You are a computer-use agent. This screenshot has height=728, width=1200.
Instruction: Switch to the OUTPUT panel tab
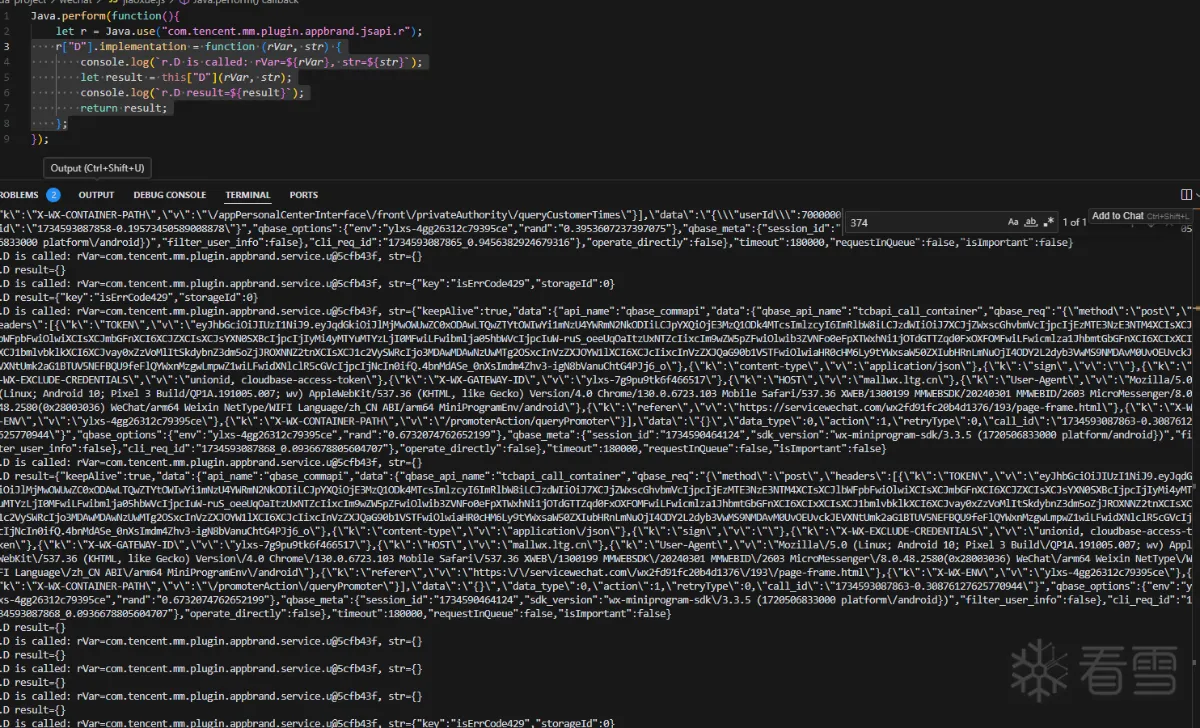[96, 195]
